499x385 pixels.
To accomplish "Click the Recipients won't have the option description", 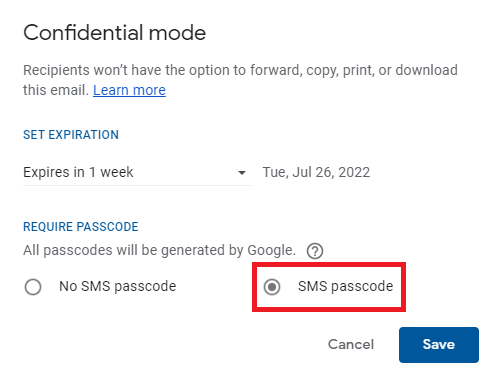I will (240, 80).
